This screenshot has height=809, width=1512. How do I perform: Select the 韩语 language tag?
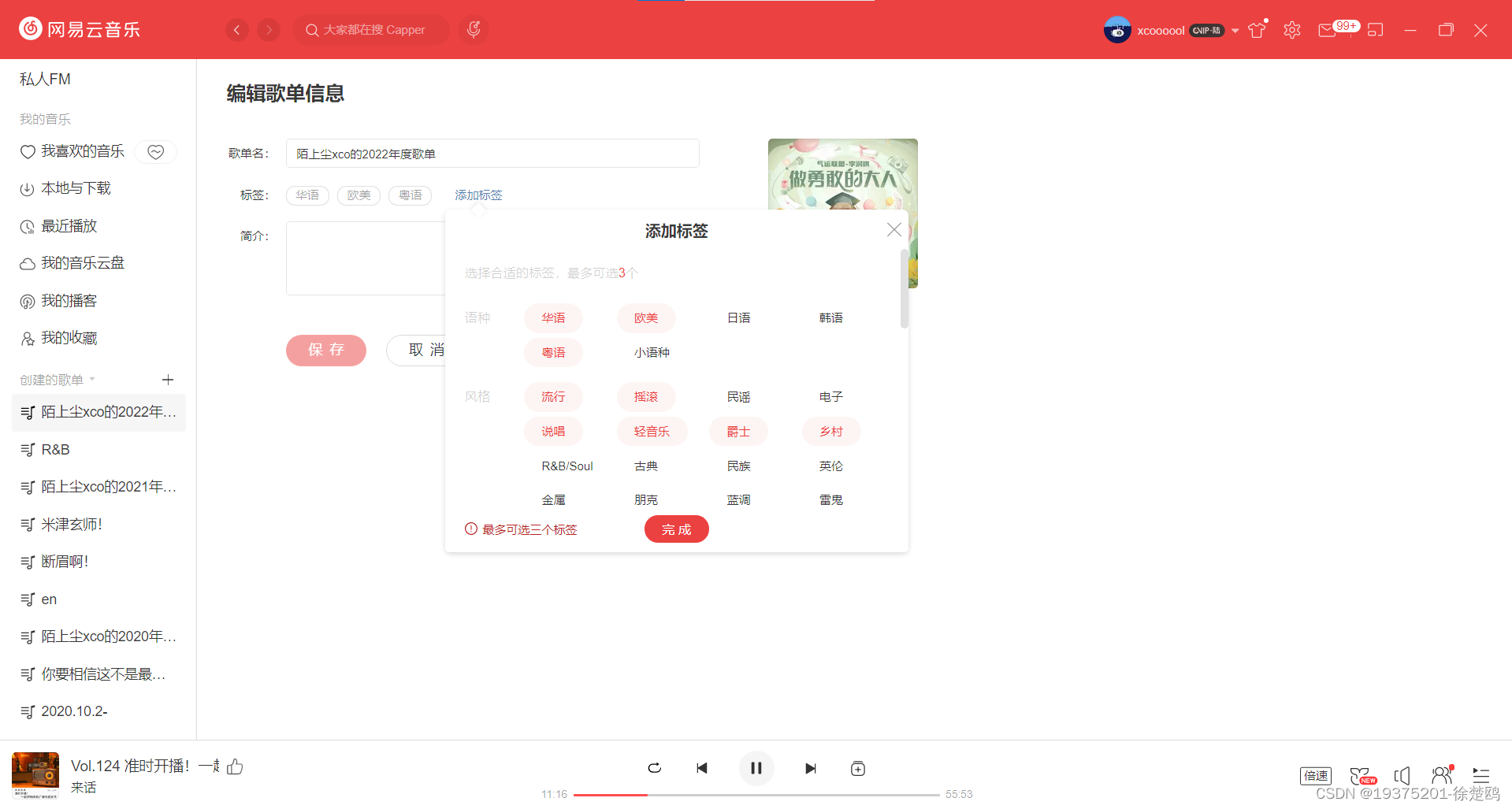pos(831,318)
